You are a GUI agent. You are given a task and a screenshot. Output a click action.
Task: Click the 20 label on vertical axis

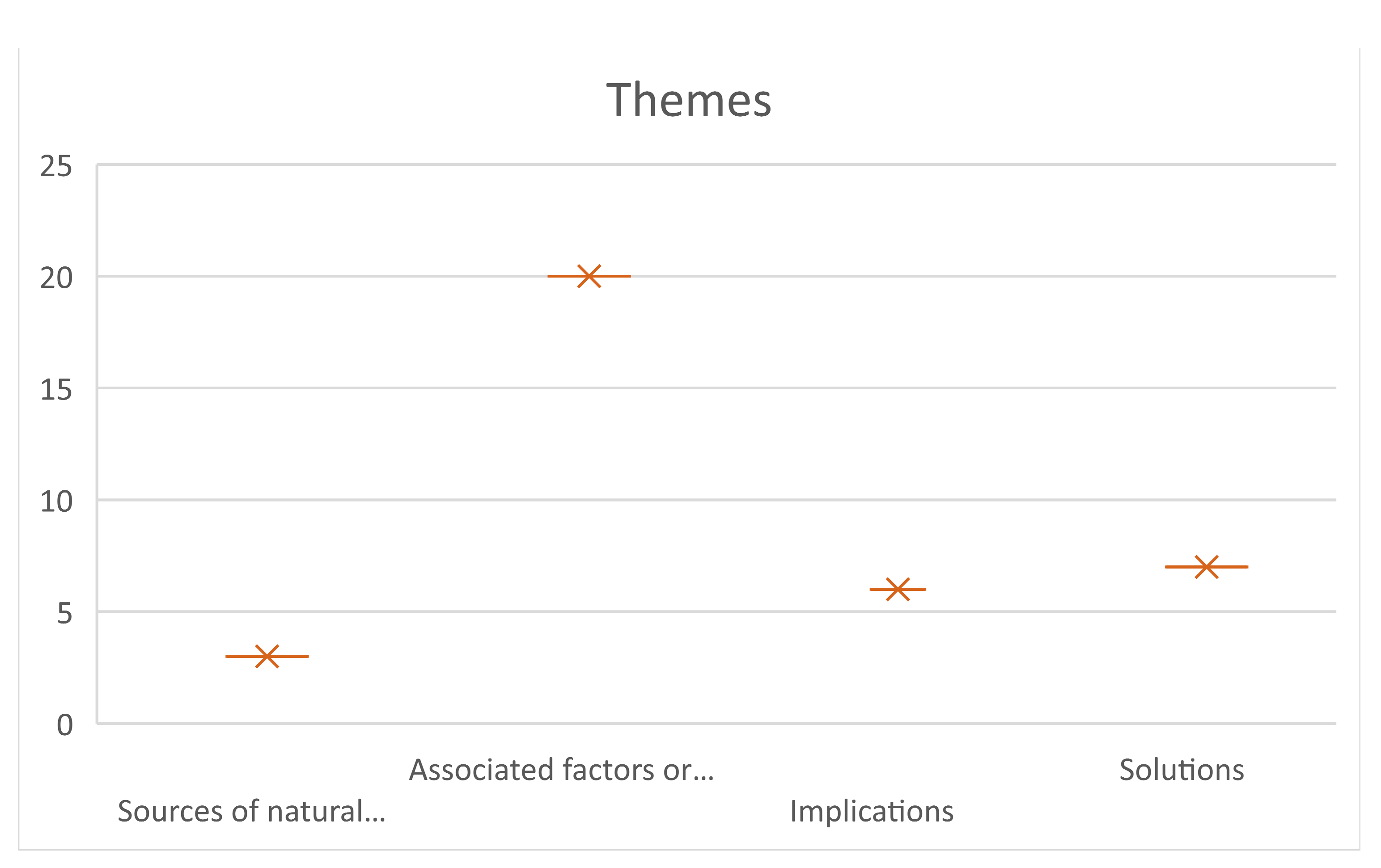click(56, 278)
